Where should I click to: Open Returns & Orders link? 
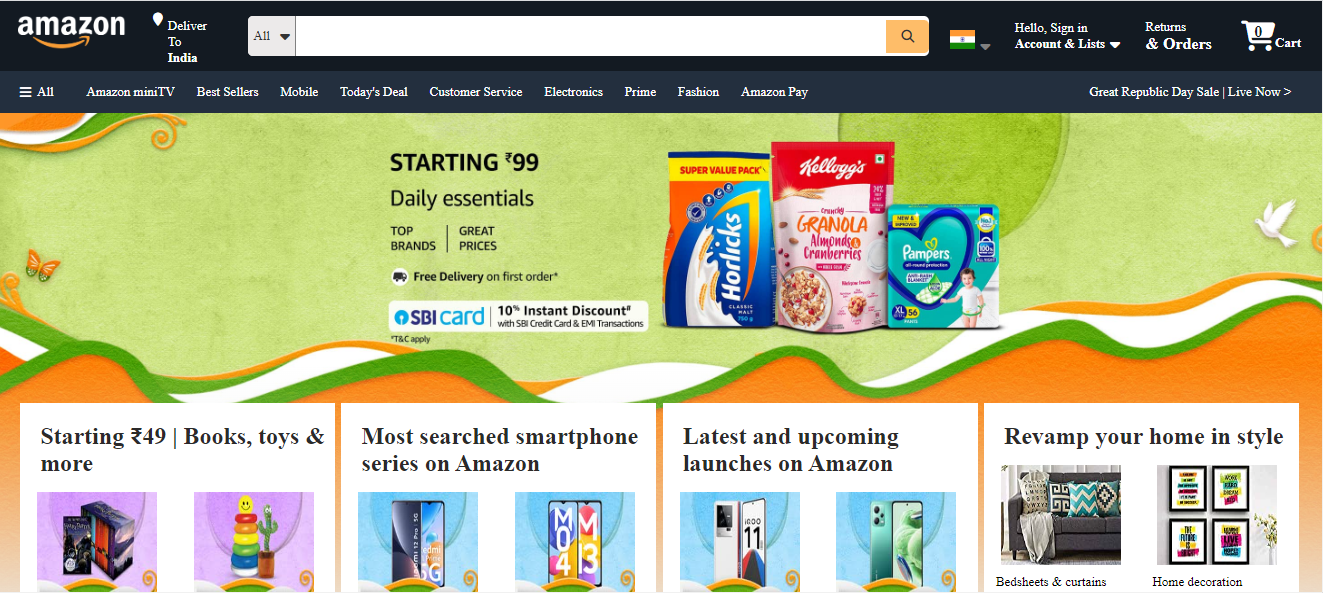click(x=1178, y=36)
